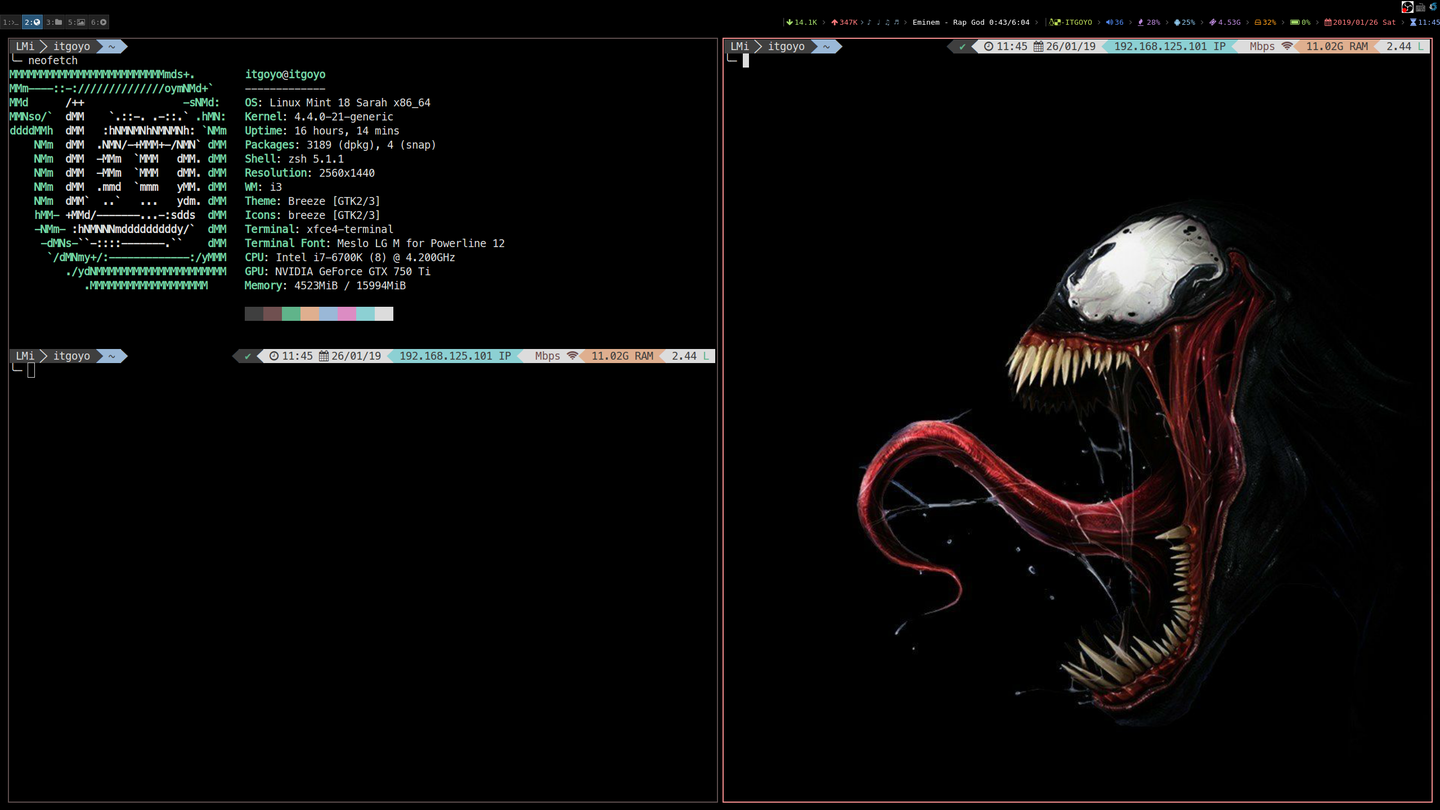1440x810 pixels.
Task: Click the OBS Studio recording tray icon
Action: [1407, 5]
